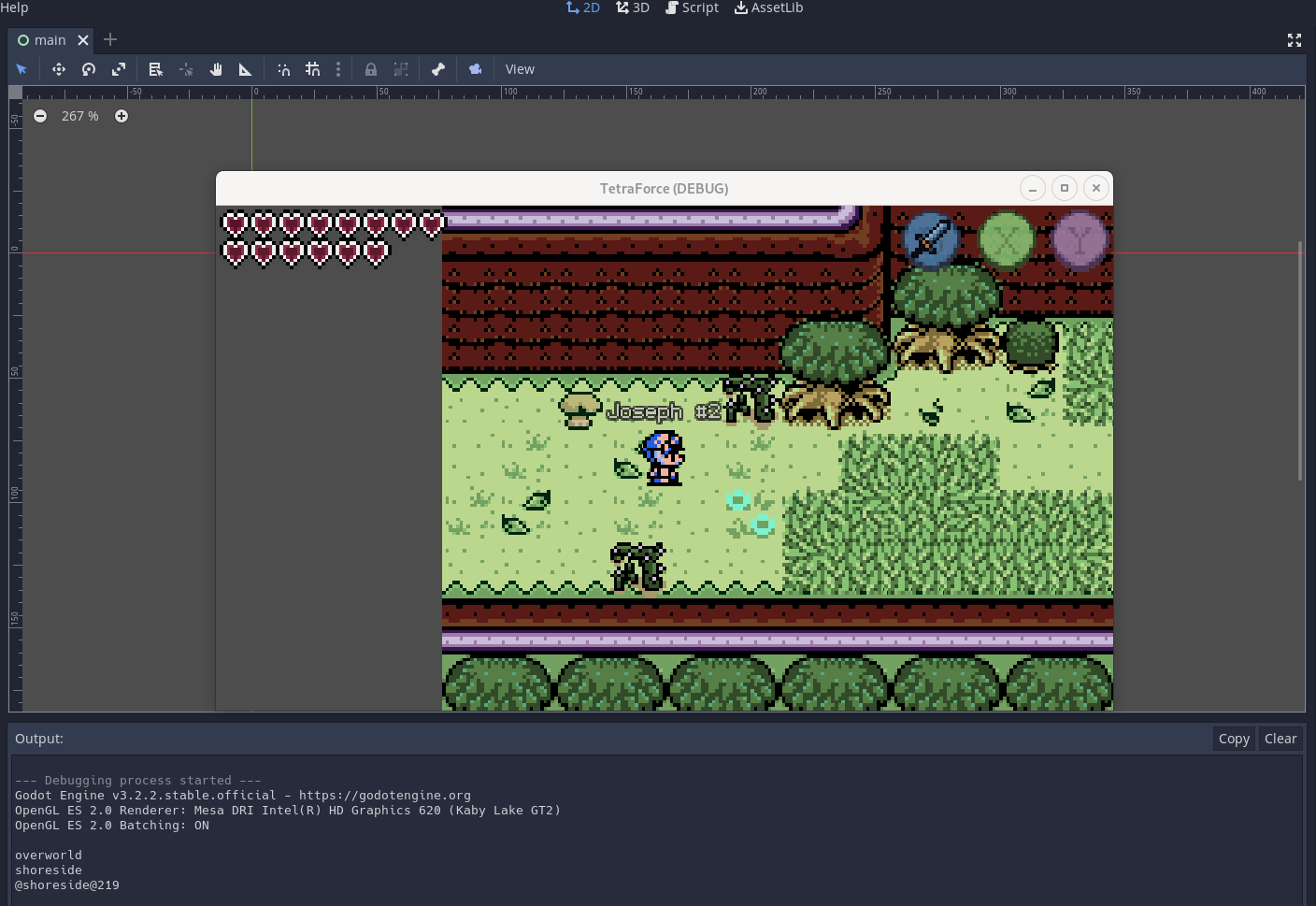Switch to the 3D workspace

click(633, 7)
